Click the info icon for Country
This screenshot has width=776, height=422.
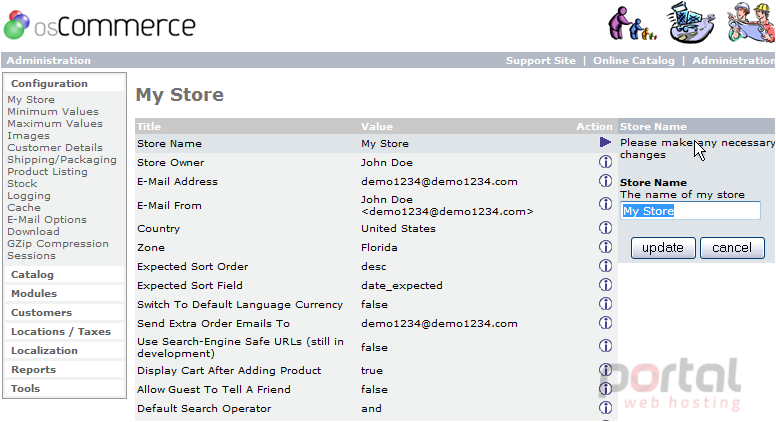(605, 228)
